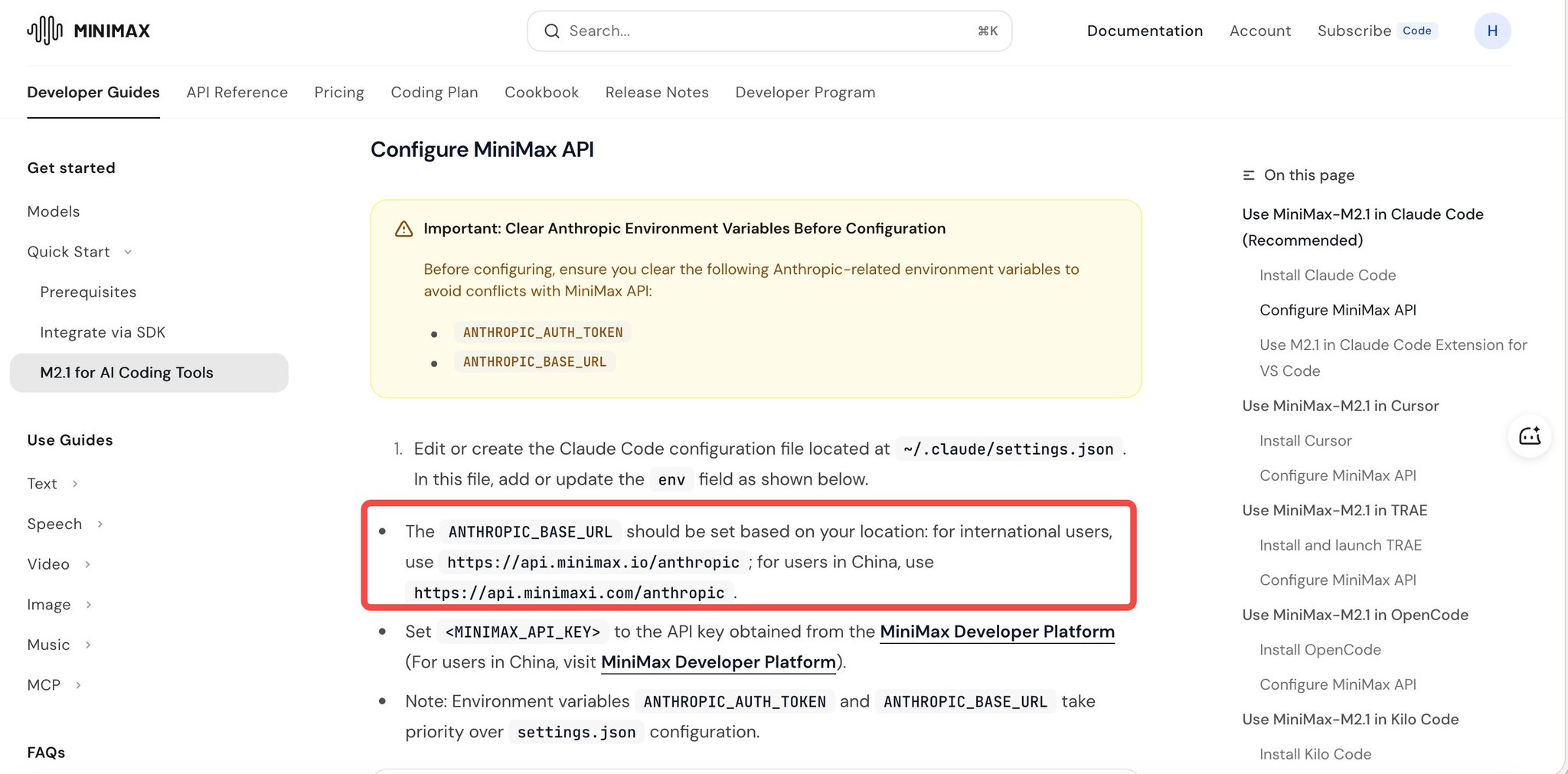The height and width of the screenshot is (774, 1568).
Task: Open the Account top link
Action: [1260, 31]
